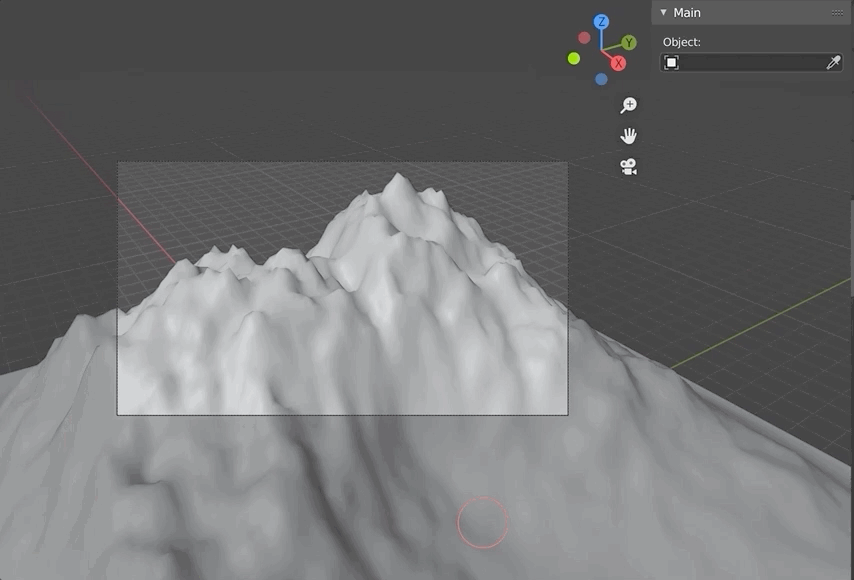
Task: Collapse the Main panel with its disclosure triangle
Action: [662, 13]
